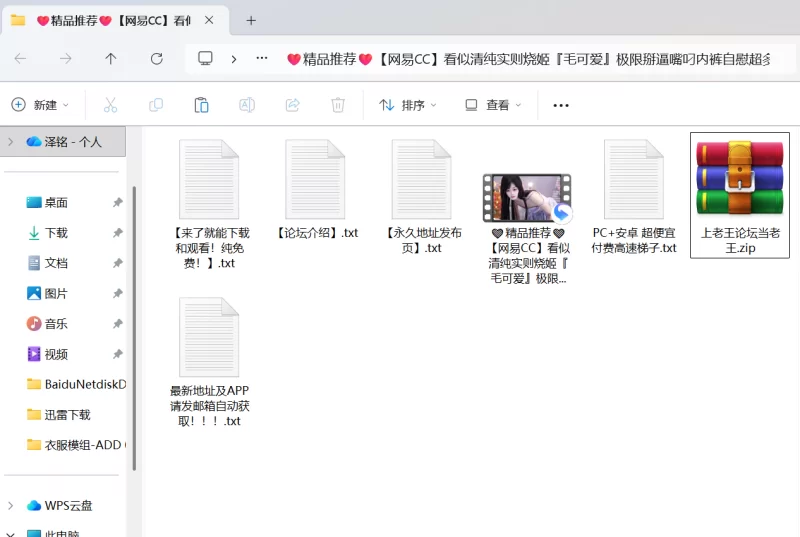Click the Copy icon in toolbar
Screen dimensions: 800x537
[x=156, y=105]
